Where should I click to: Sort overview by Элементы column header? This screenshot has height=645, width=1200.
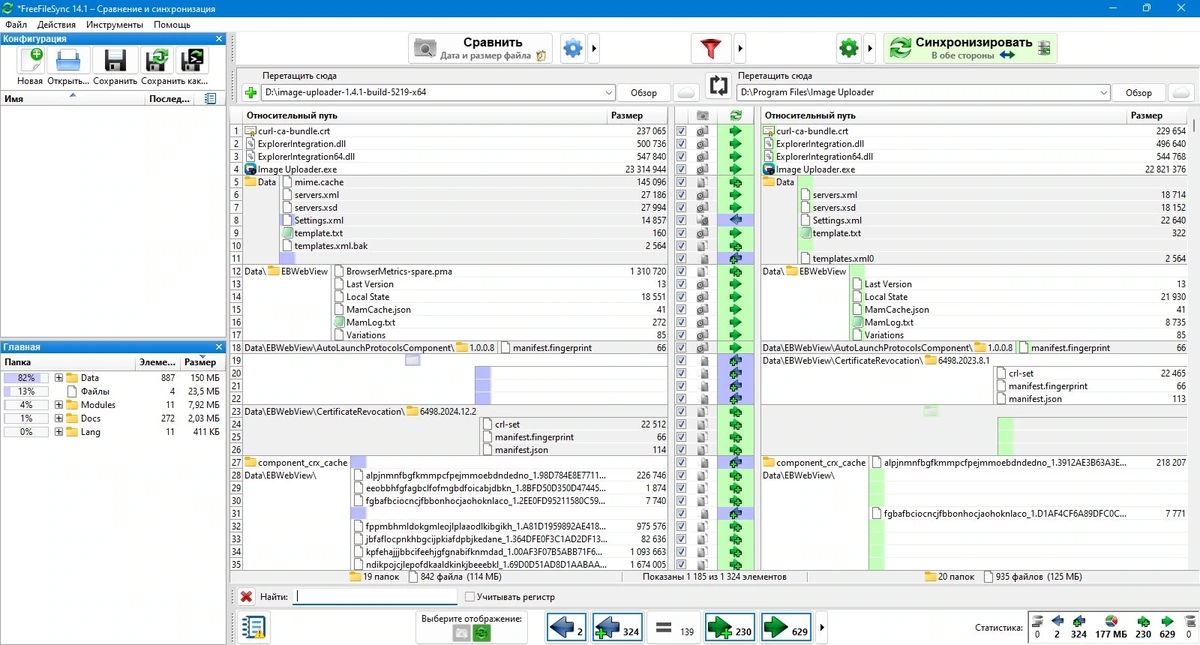(158, 362)
